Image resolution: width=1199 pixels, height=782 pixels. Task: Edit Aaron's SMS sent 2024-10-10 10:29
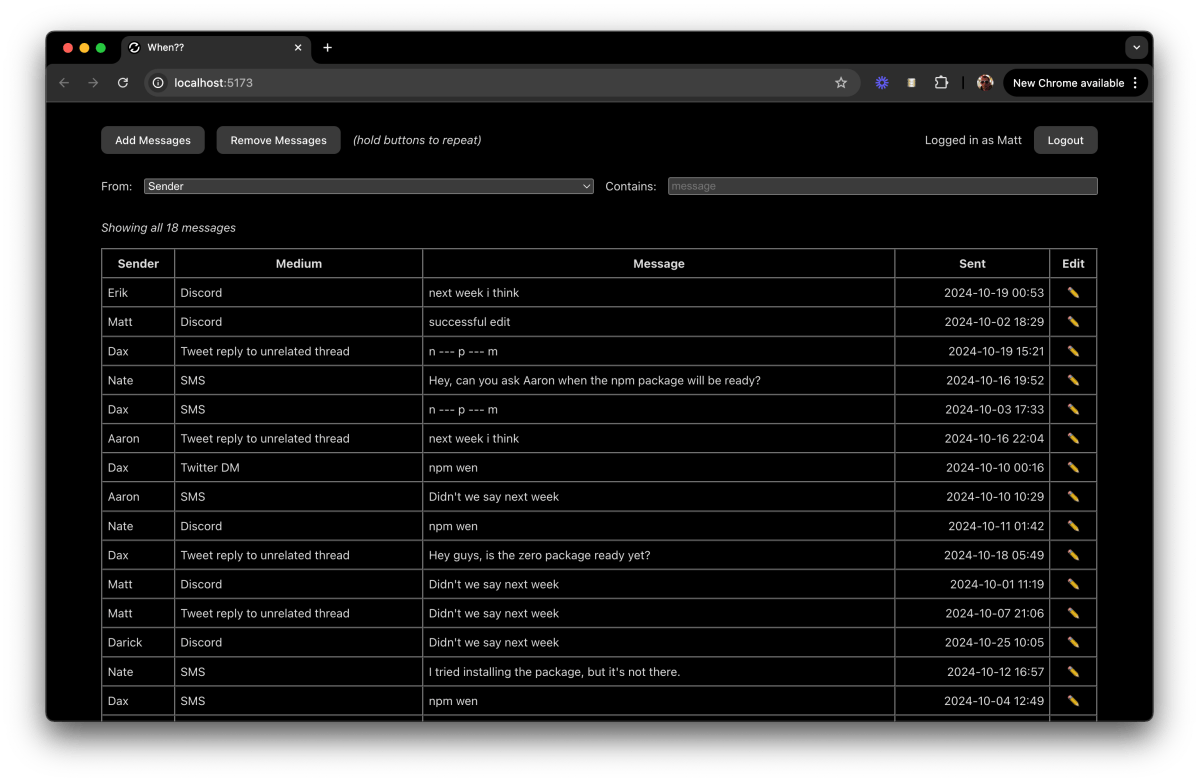[x=1073, y=496]
